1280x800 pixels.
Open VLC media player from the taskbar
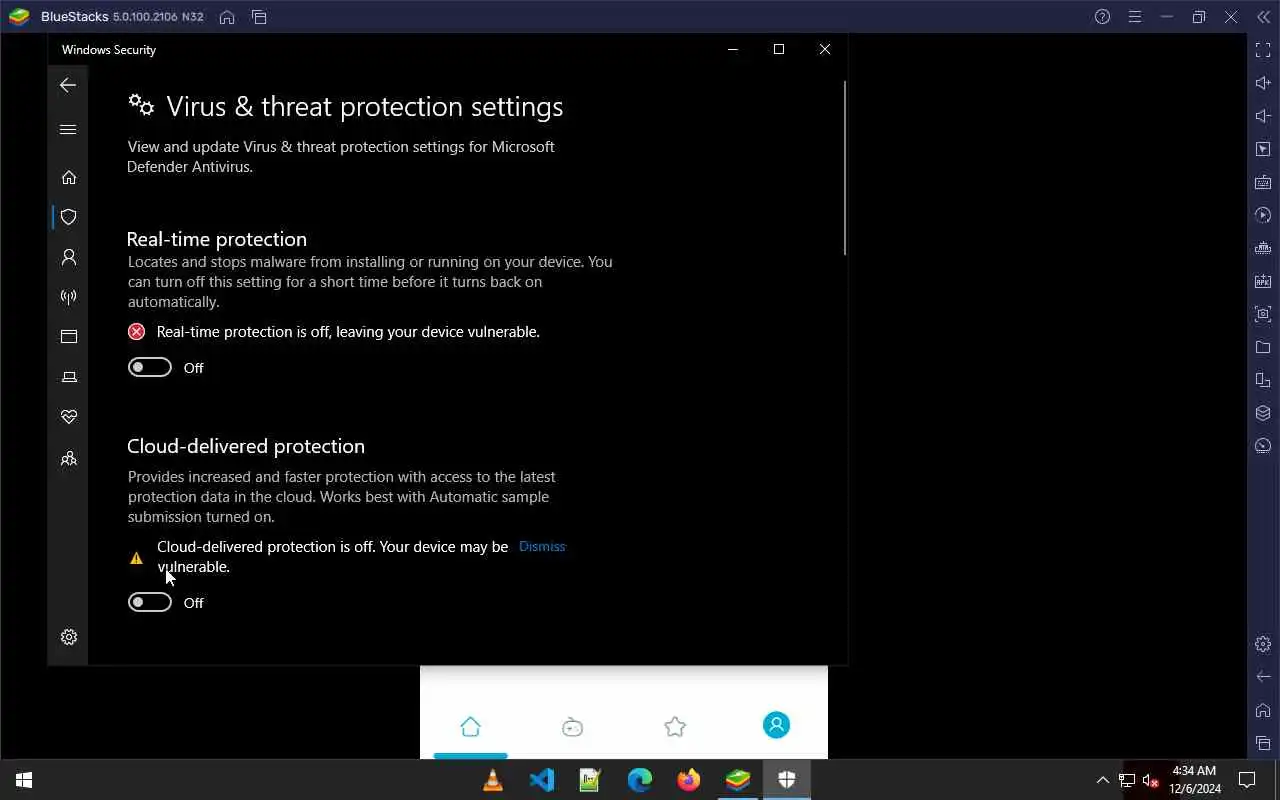[493, 780]
